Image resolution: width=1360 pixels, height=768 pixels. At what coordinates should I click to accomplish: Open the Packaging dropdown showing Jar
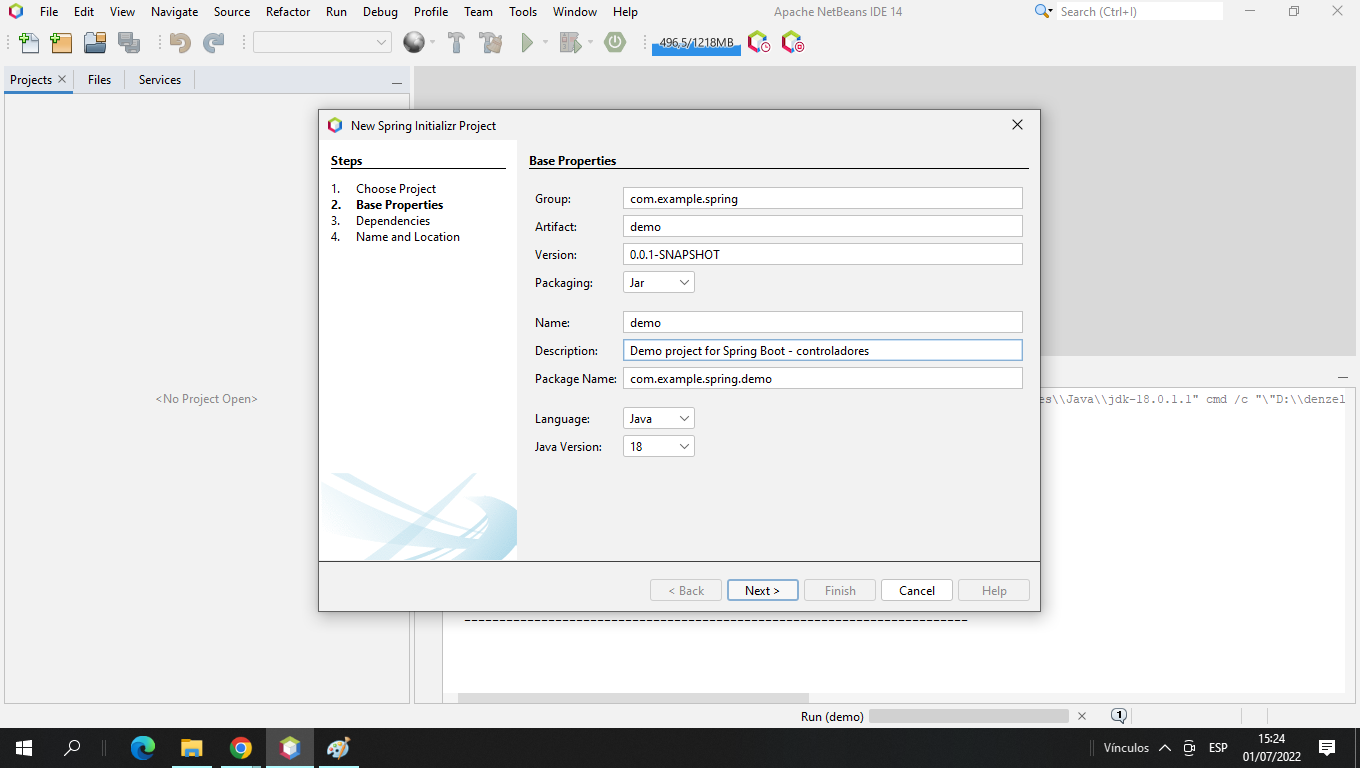click(659, 283)
